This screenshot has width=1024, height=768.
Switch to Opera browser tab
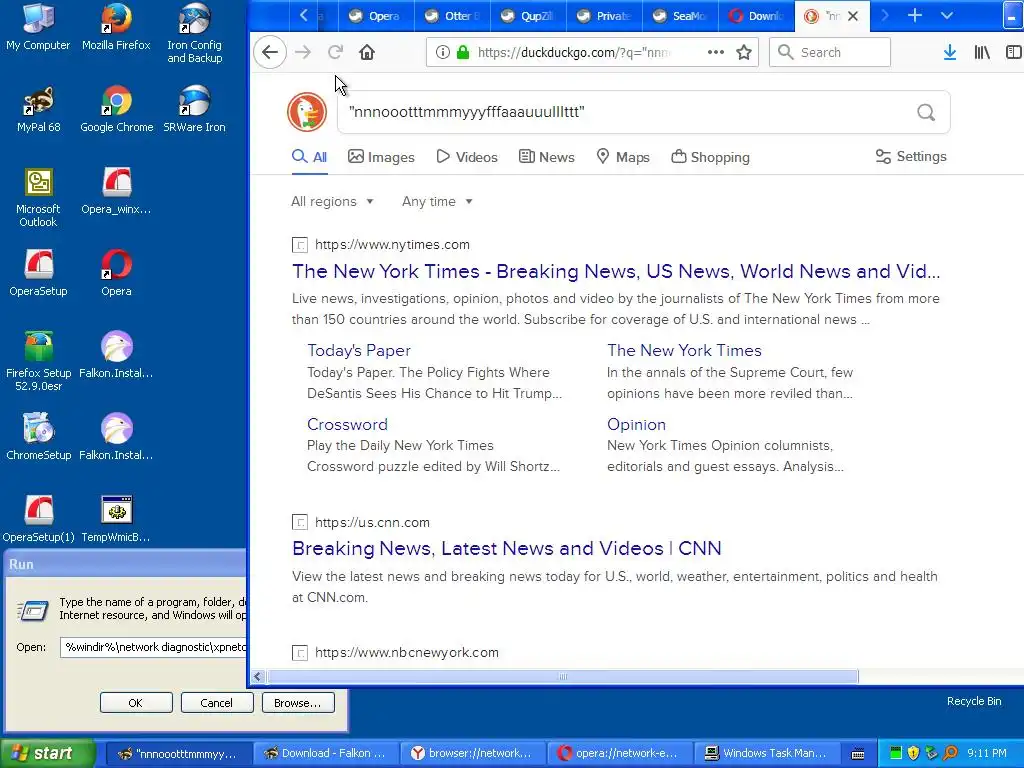[376, 16]
